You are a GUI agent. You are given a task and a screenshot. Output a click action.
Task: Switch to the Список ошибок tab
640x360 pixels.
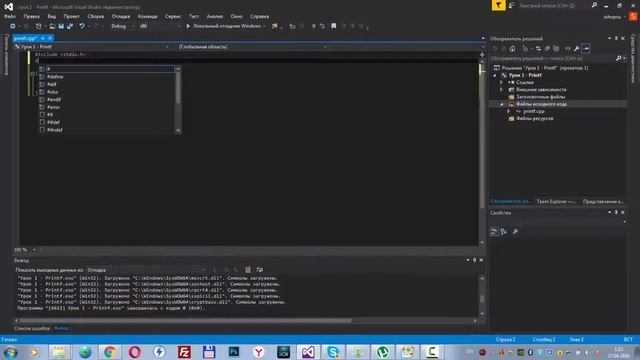coord(32,328)
